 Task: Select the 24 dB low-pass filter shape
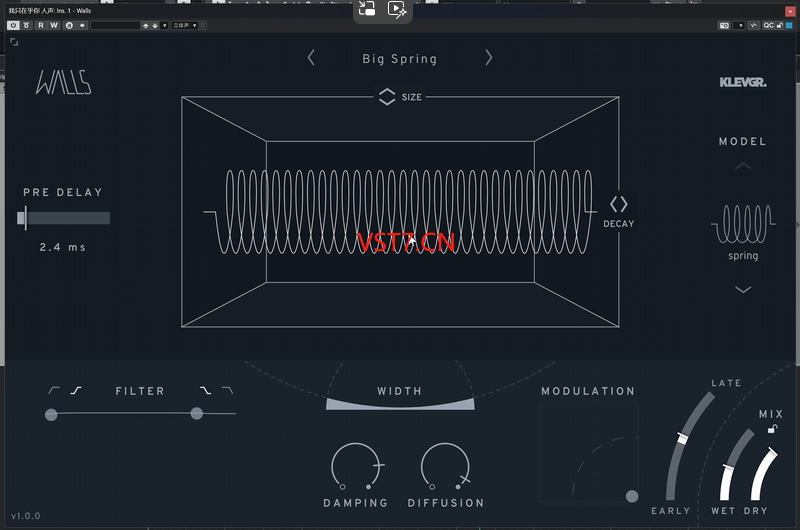coord(205,390)
